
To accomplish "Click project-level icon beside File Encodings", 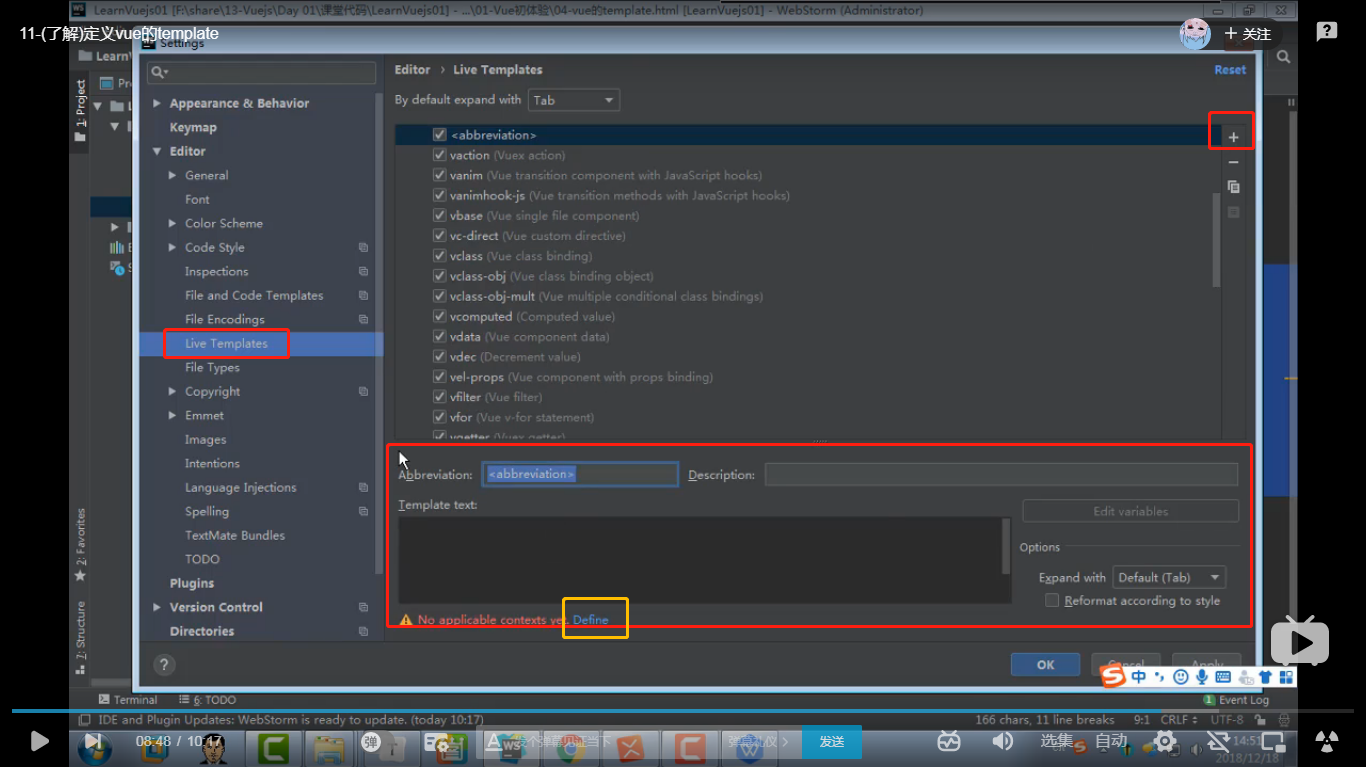I will (363, 319).
